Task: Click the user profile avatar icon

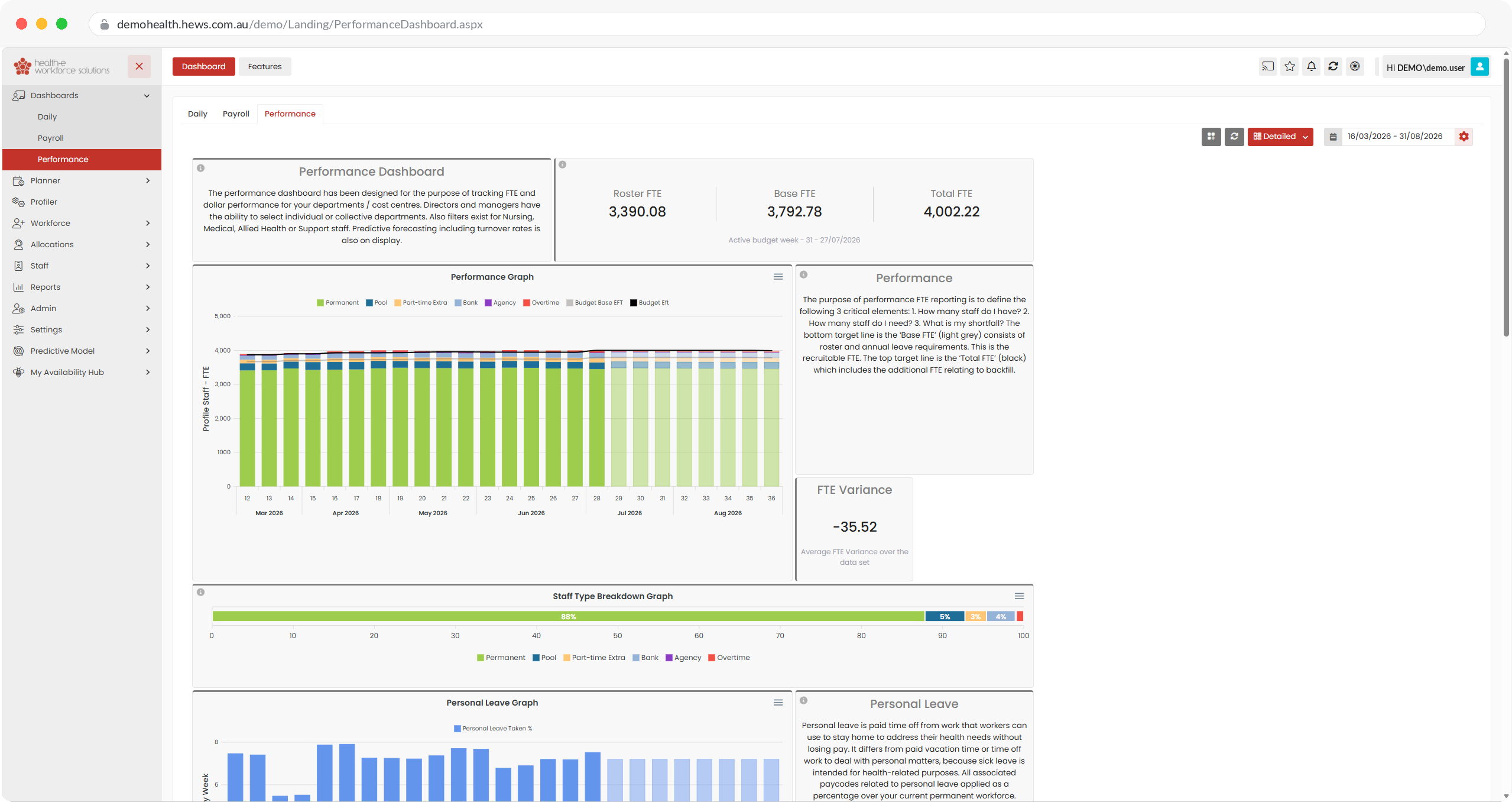Action: pyautogui.click(x=1479, y=67)
